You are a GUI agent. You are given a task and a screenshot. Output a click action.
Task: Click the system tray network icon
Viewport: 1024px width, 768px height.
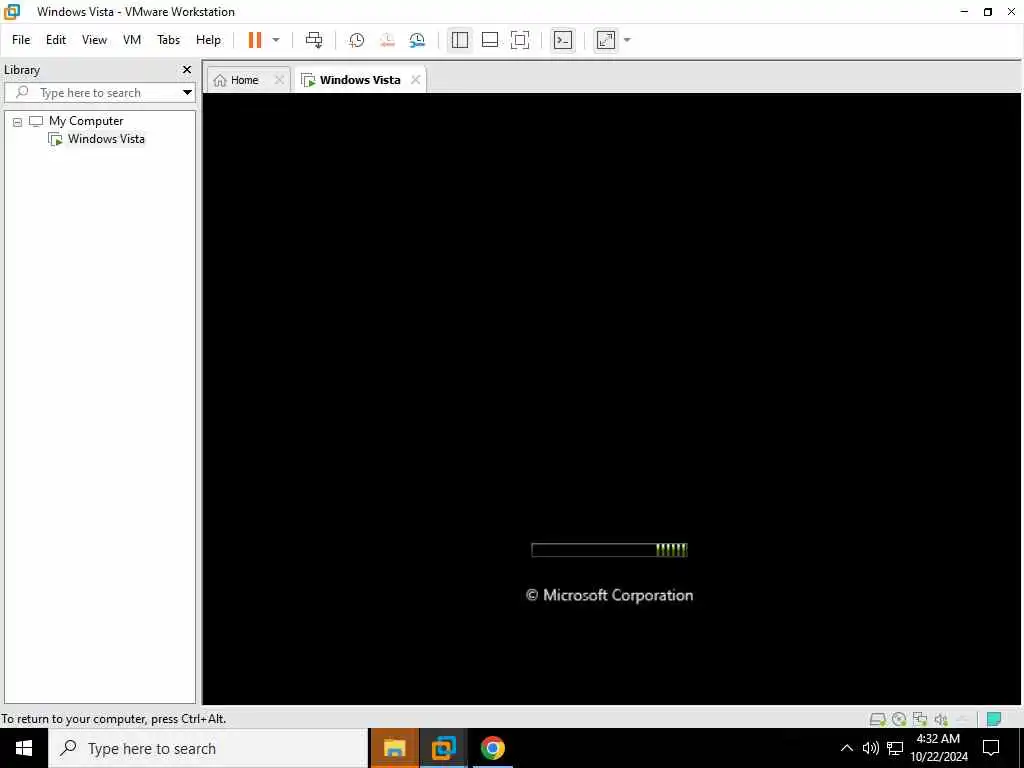coord(895,748)
